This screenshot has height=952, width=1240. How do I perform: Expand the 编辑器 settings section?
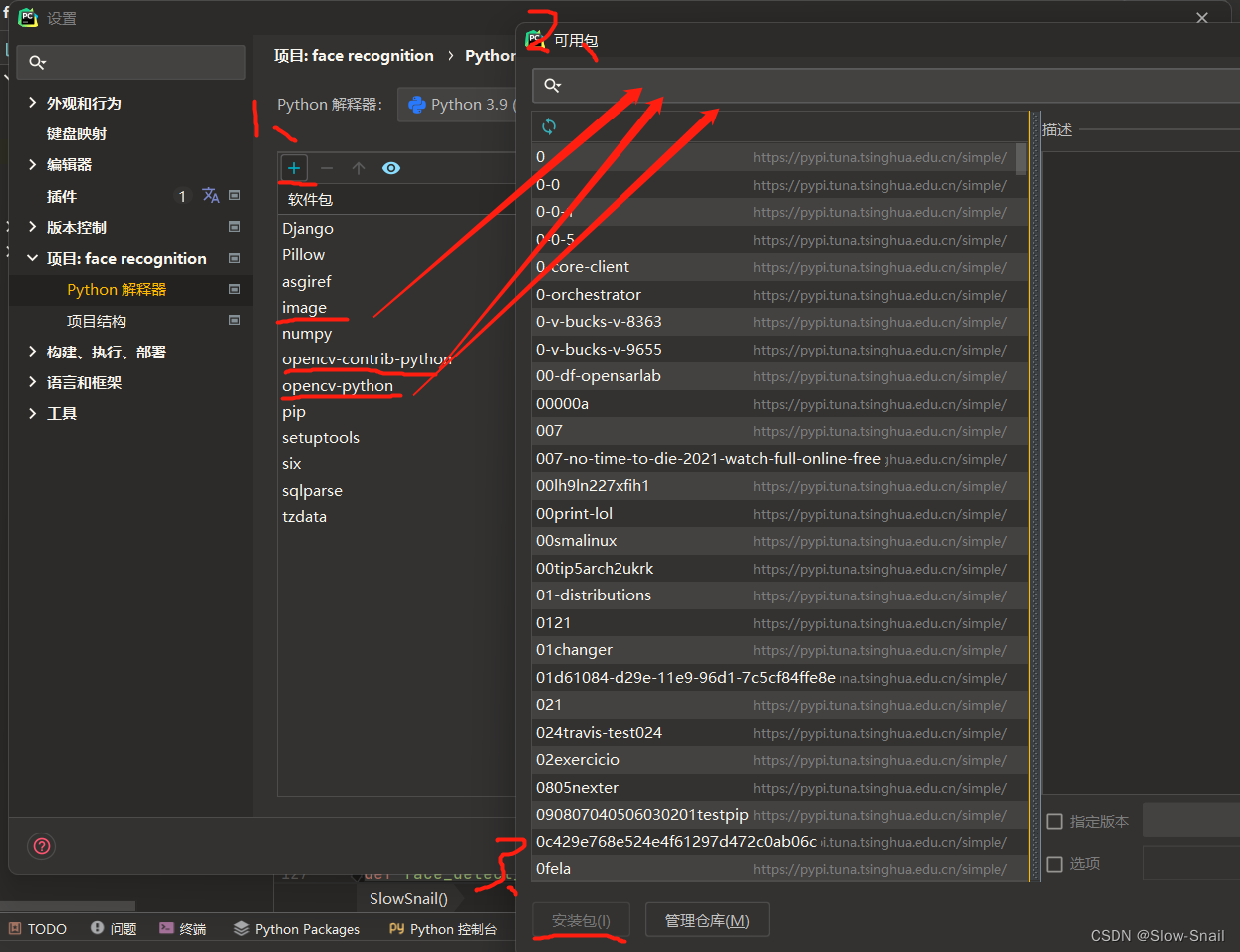pos(32,164)
